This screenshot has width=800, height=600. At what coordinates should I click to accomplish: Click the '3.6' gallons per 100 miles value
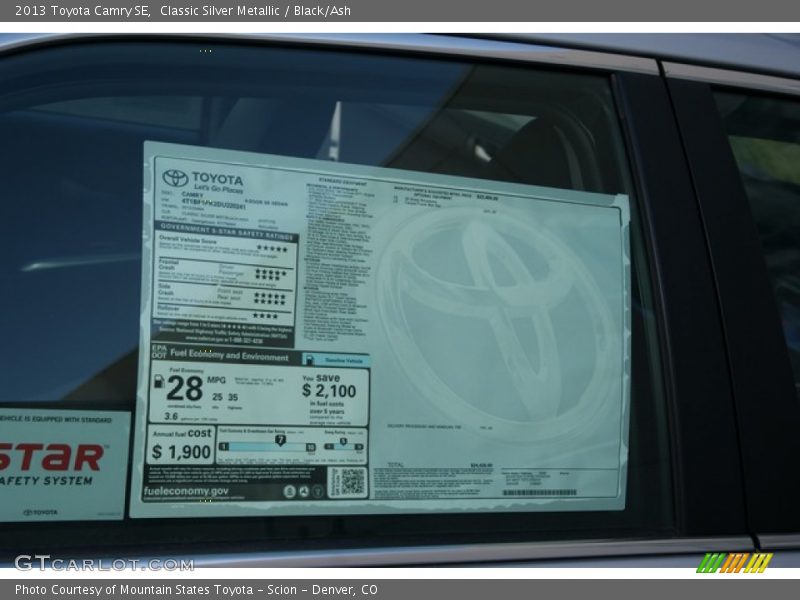[x=171, y=416]
